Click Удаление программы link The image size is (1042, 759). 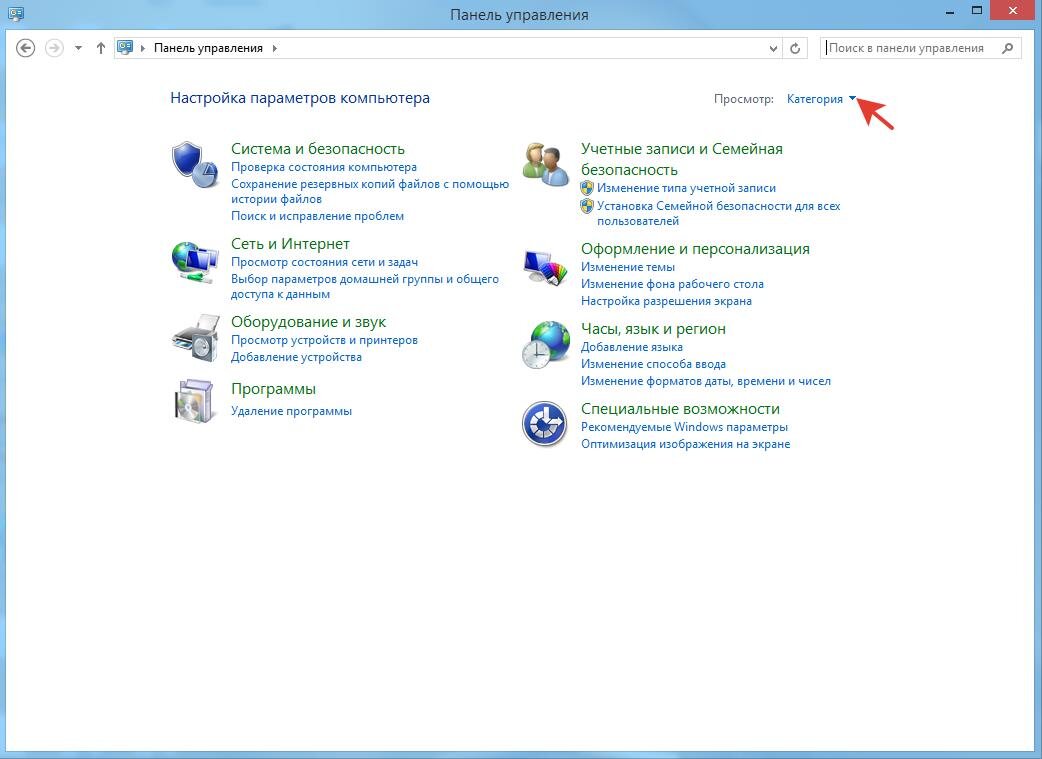[x=291, y=411]
